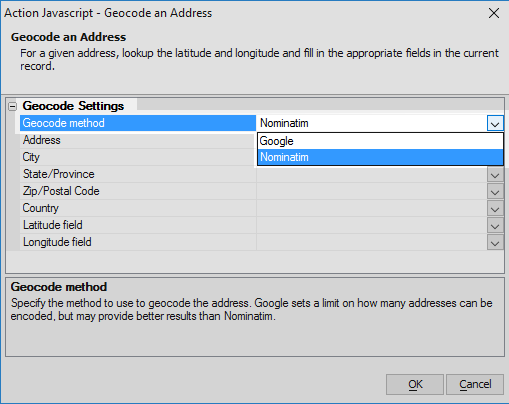Image resolution: width=509 pixels, height=404 pixels.
Task: Select the City property label
Action: coord(31,157)
